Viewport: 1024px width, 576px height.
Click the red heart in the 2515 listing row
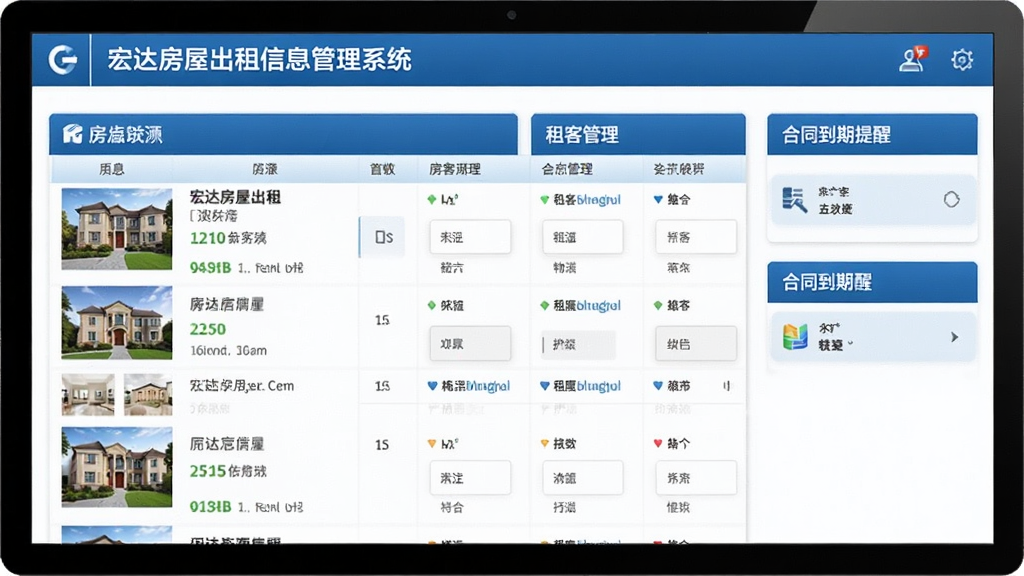pyautogui.click(x=658, y=443)
